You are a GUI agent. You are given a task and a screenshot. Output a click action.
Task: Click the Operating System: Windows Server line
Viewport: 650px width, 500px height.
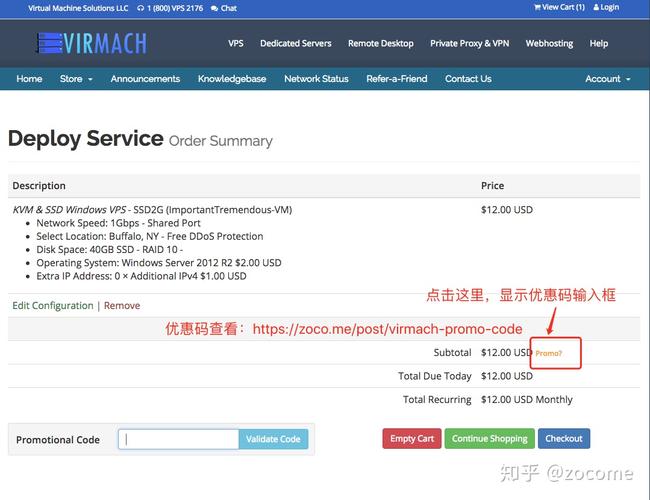click(159, 263)
